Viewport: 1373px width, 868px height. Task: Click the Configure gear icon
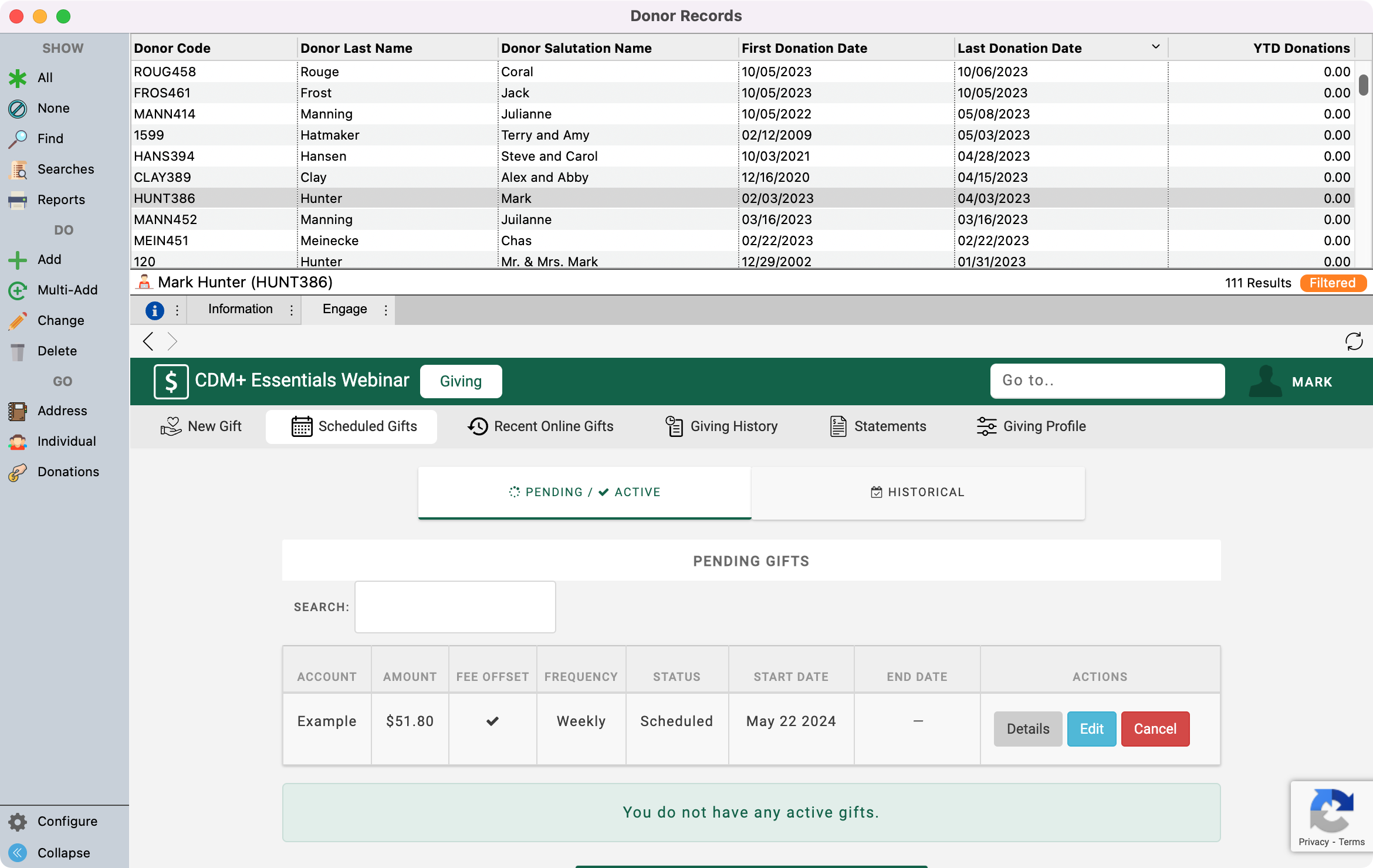18,822
